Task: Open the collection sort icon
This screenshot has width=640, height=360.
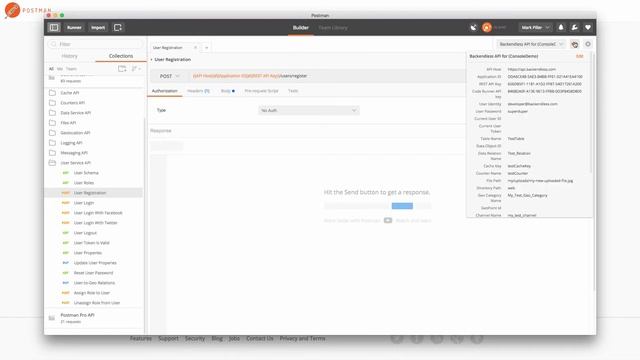Action: click(x=136, y=69)
